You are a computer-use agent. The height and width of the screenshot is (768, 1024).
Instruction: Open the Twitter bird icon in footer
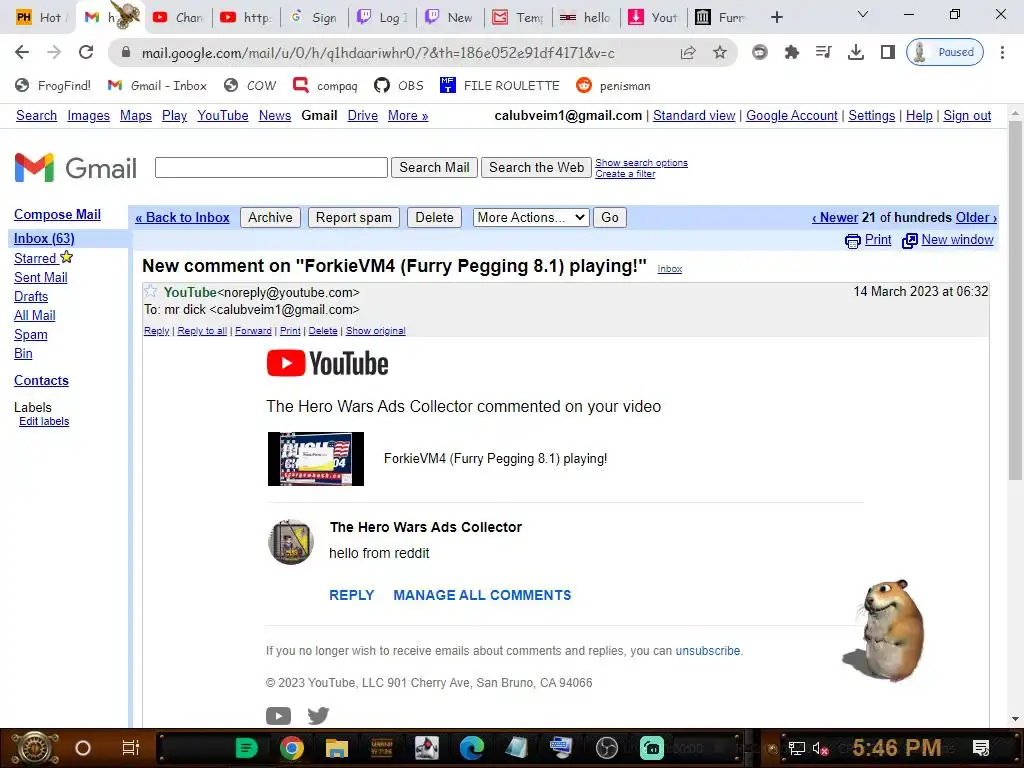[x=319, y=716]
